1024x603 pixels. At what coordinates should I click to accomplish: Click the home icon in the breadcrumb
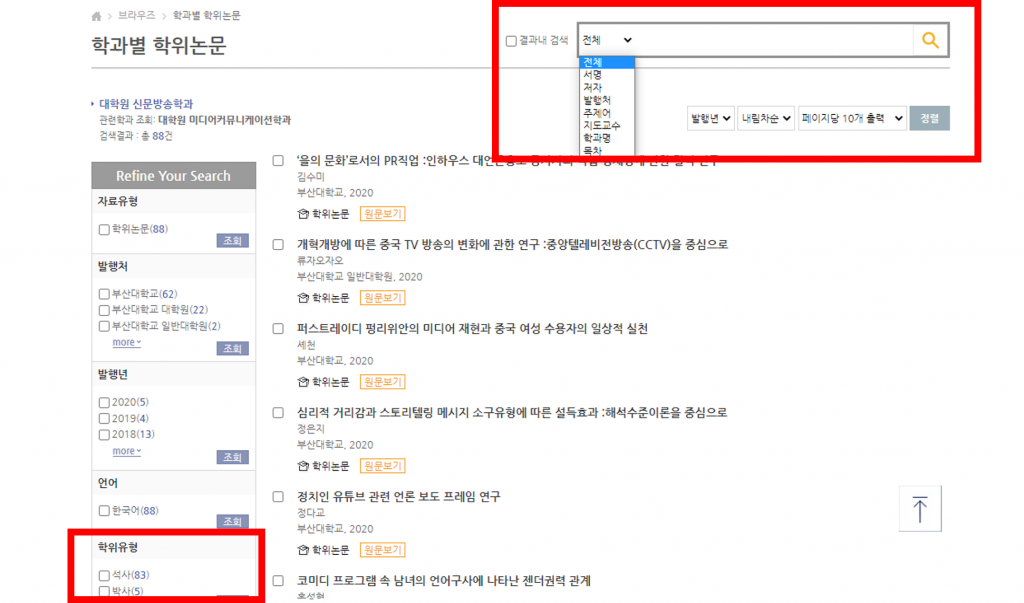(96, 17)
